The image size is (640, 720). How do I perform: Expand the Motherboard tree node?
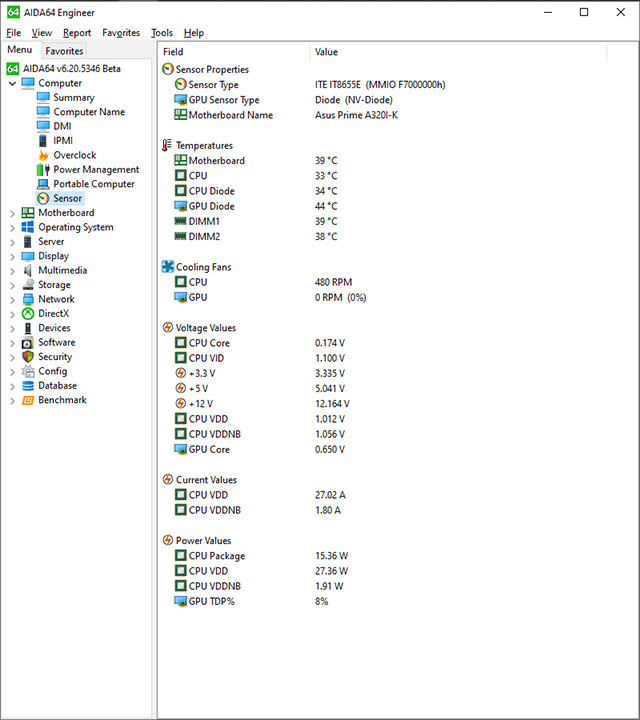(12, 213)
